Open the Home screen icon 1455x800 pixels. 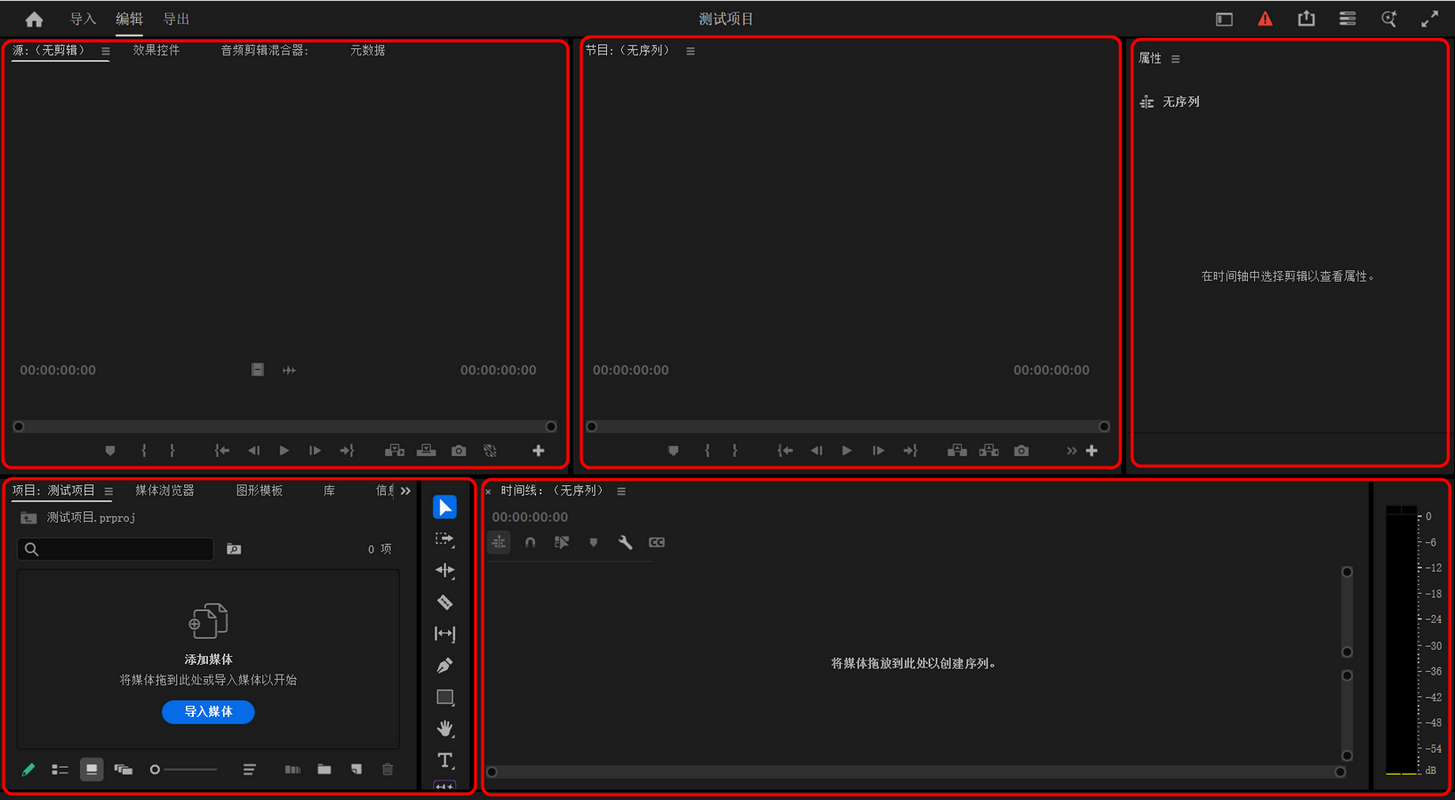(34, 19)
